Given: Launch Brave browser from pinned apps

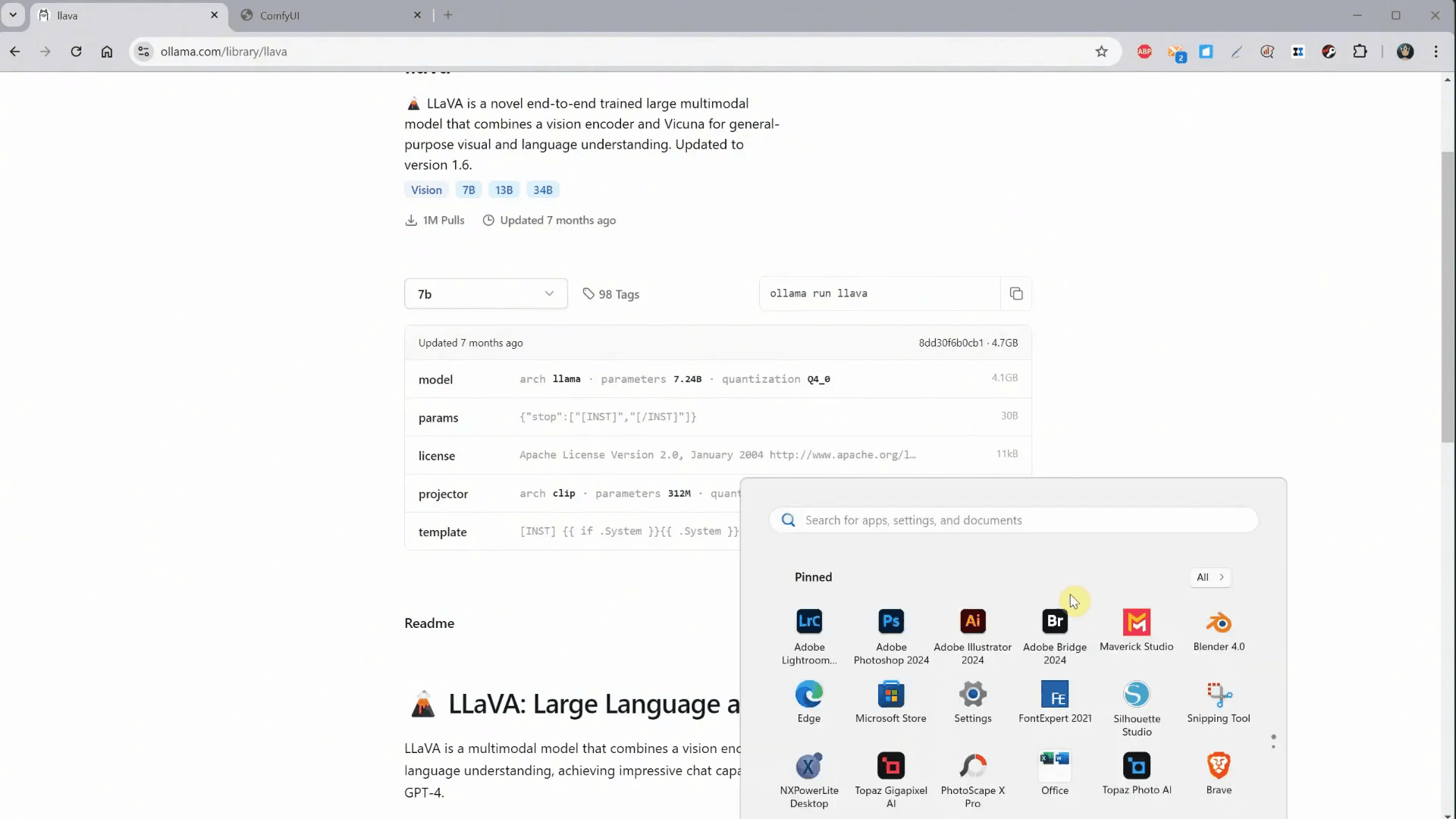Looking at the screenshot, I should (1218, 767).
